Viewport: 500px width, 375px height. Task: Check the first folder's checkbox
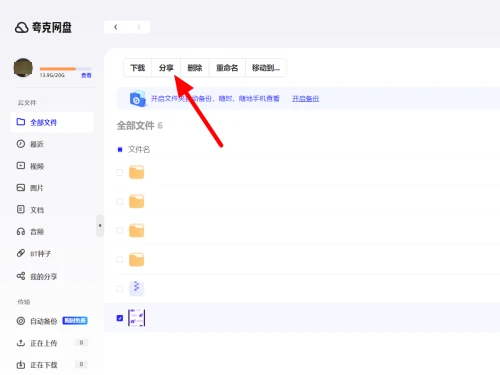click(x=120, y=172)
